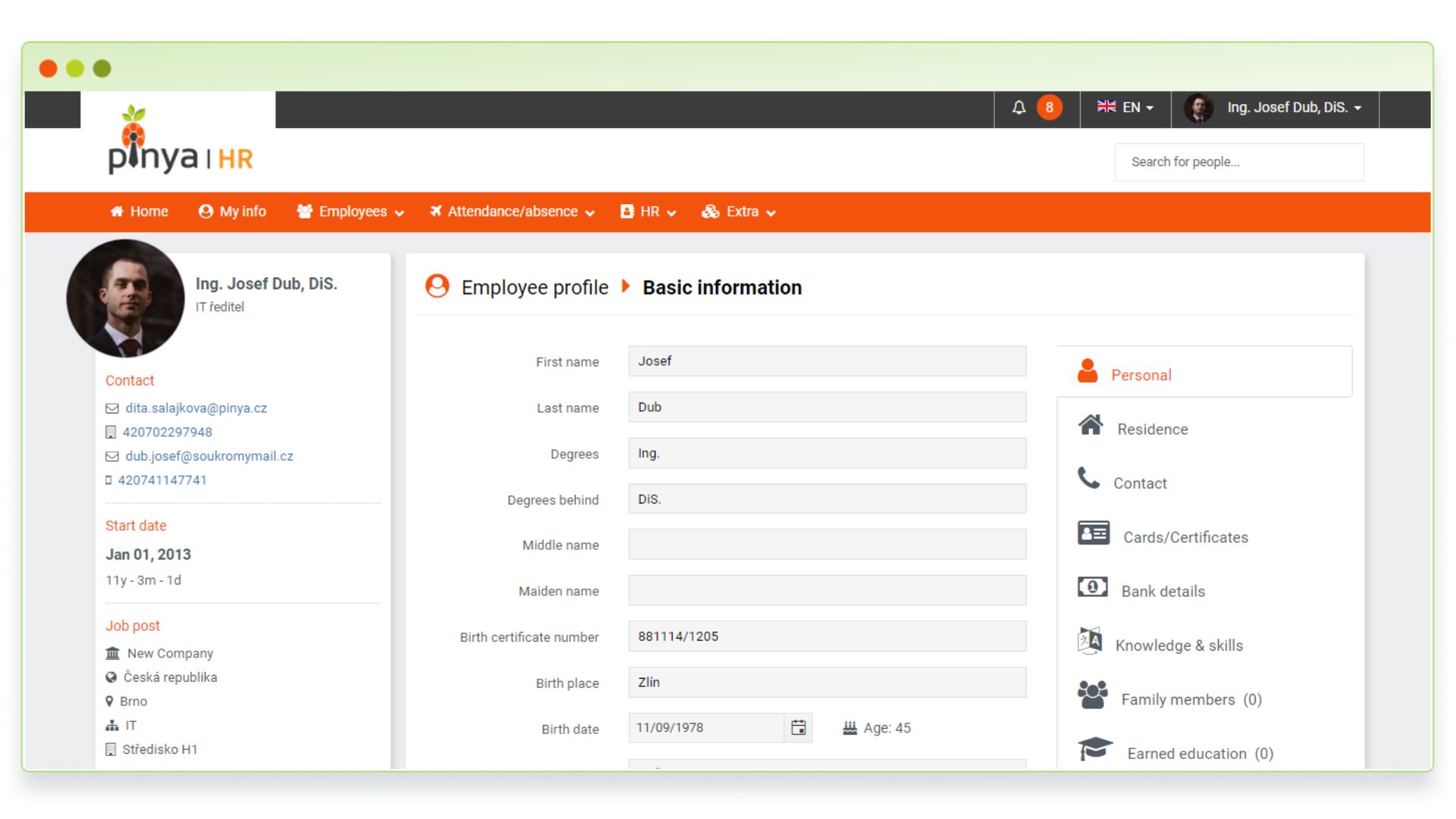The image size is (1456, 819).
Task: Click the notification bell icon
Action: click(x=1018, y=108)
